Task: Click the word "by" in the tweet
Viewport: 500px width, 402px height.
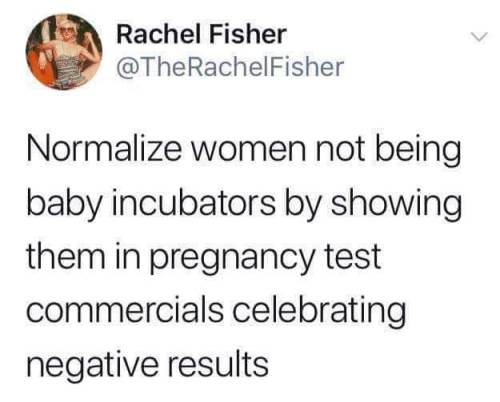Action: [303, 205]
